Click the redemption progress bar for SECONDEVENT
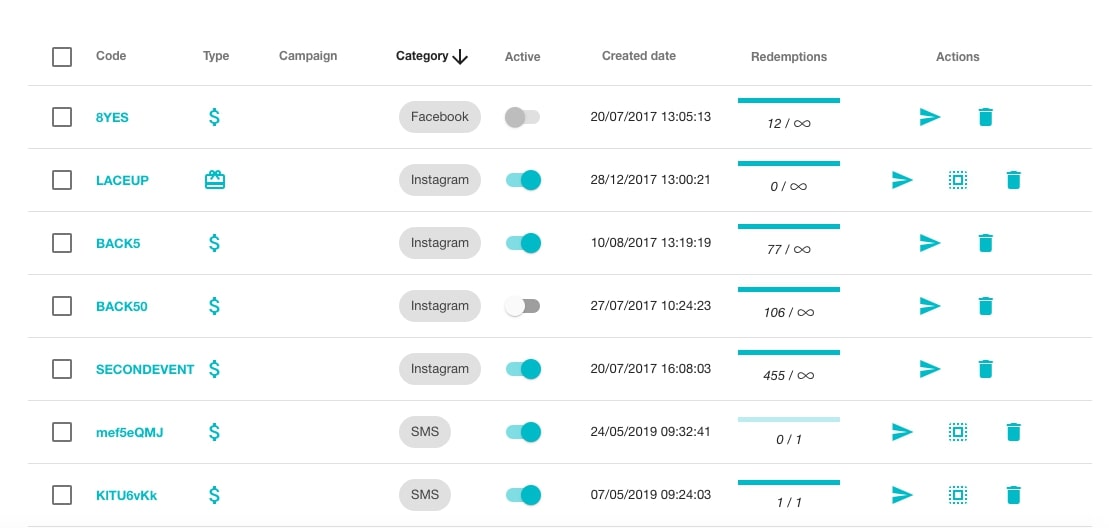1109x528 pixels. [x=789, y=352]
